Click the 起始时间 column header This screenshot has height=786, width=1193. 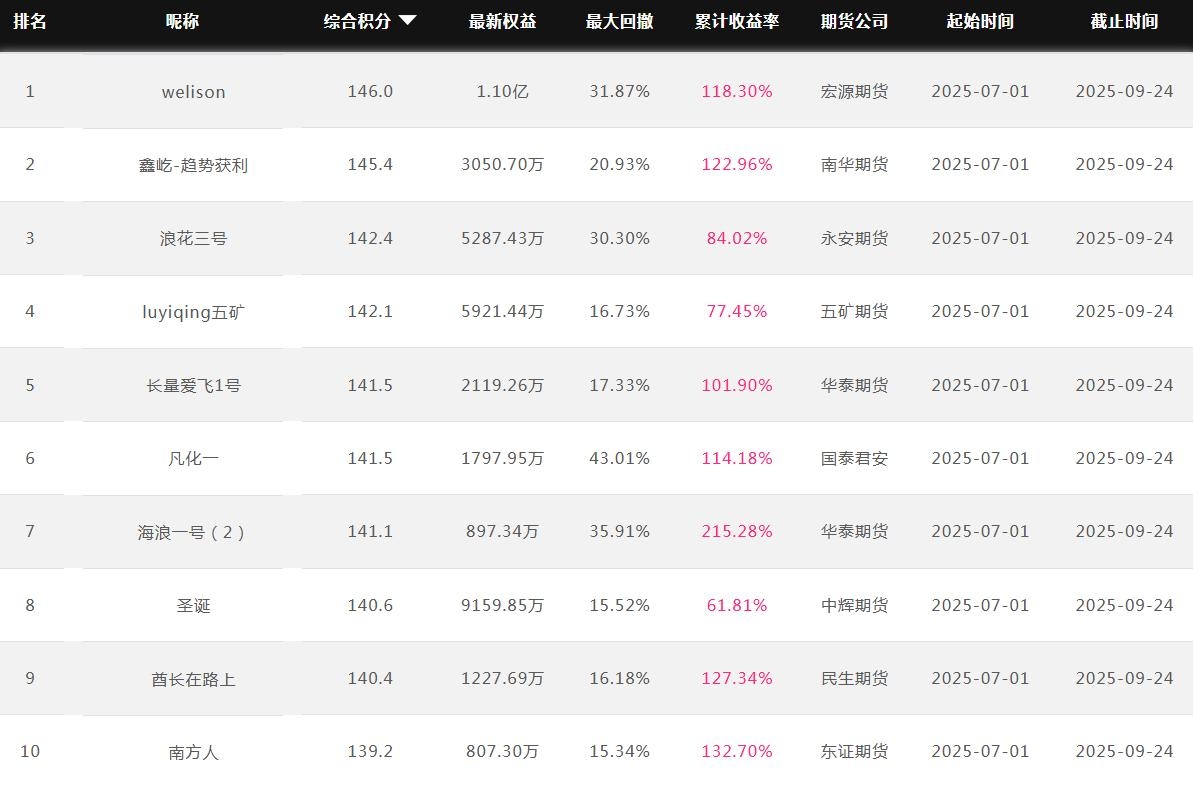pos(980,21)
